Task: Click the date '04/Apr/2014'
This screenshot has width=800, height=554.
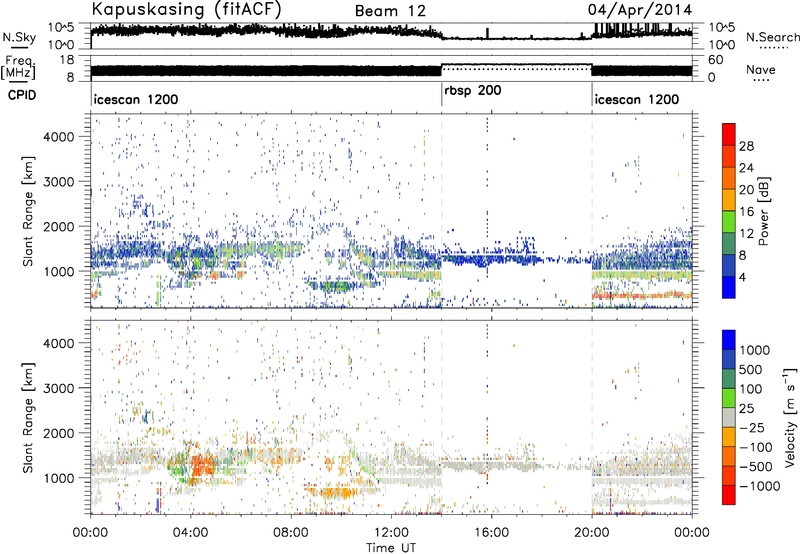Action: coord(640,10)
